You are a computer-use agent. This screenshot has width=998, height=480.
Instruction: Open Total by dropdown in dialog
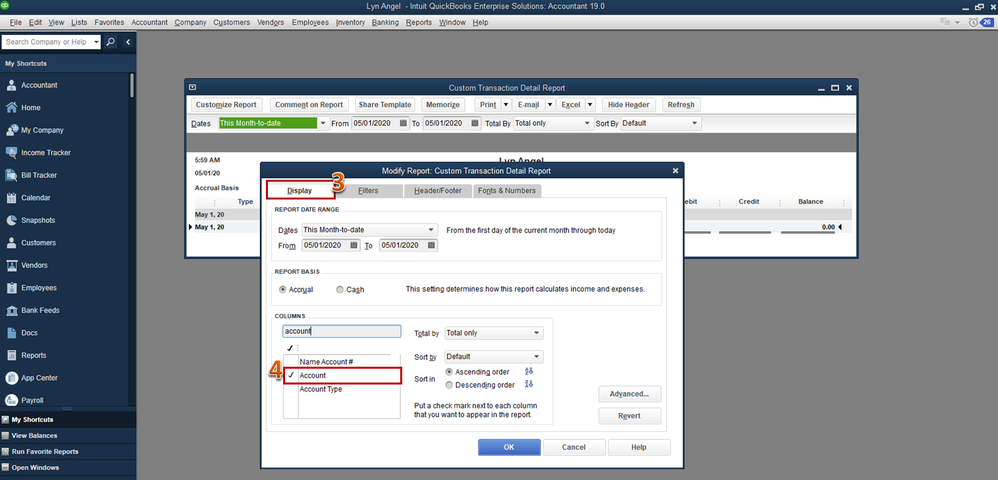pos(537,333)
